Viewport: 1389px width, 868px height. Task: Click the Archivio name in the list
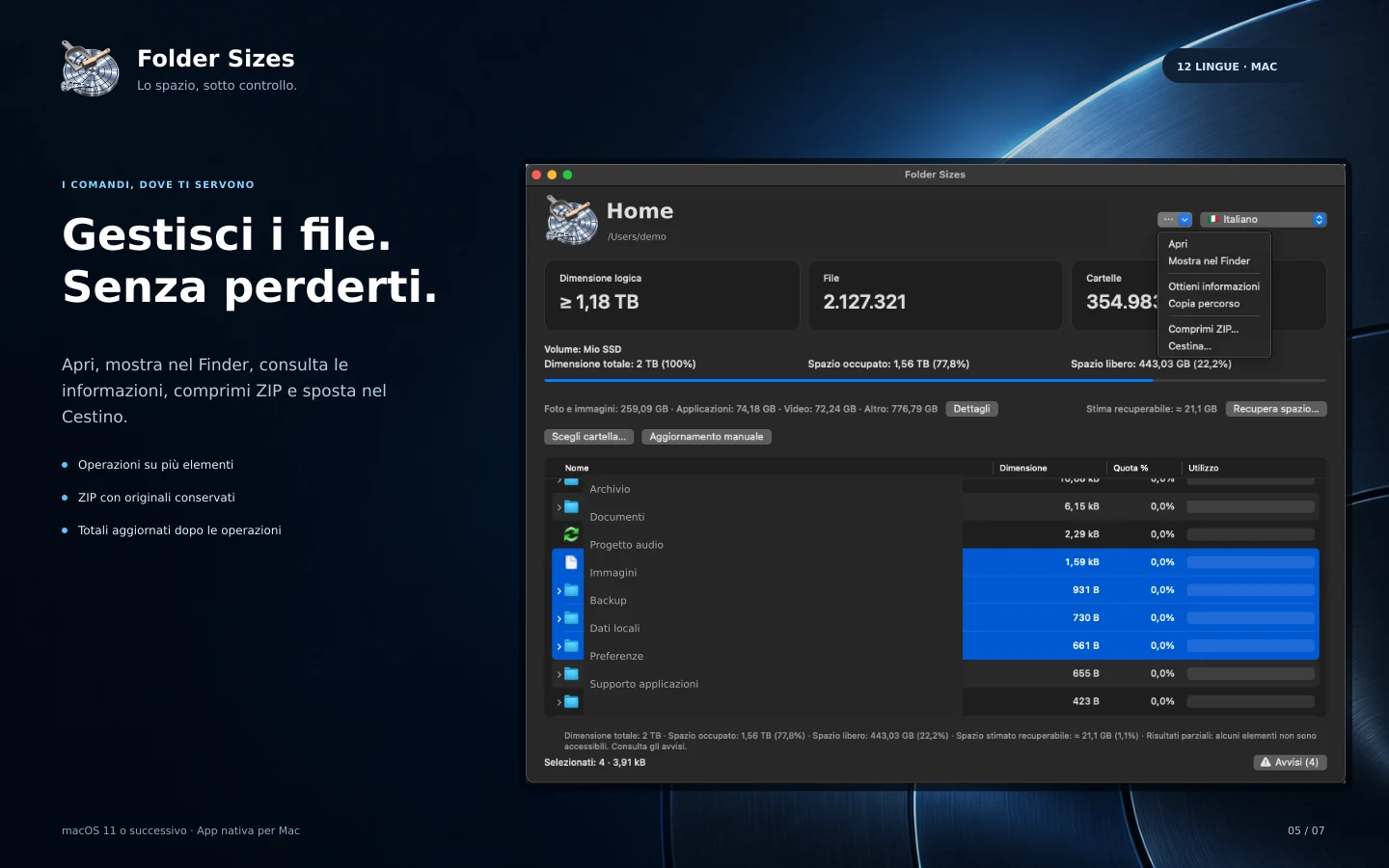point(610,490)
